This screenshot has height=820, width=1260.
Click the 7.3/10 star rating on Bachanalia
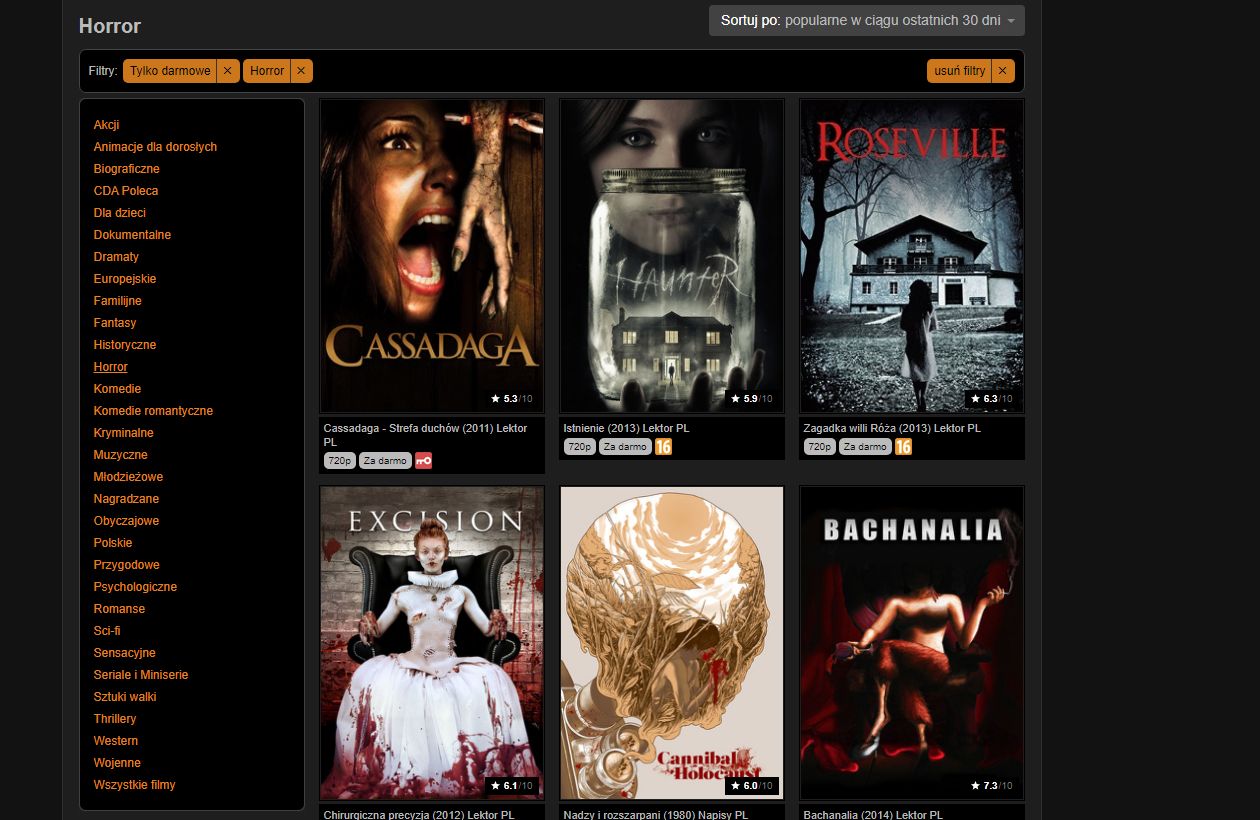[993, 786]
